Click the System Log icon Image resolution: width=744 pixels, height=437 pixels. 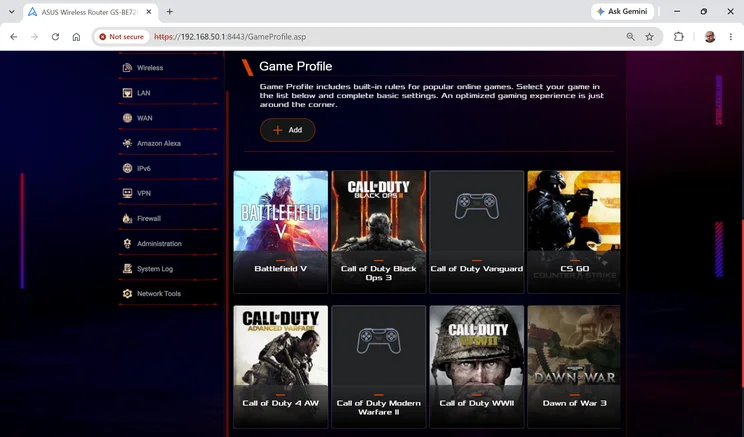click(127, 269)
